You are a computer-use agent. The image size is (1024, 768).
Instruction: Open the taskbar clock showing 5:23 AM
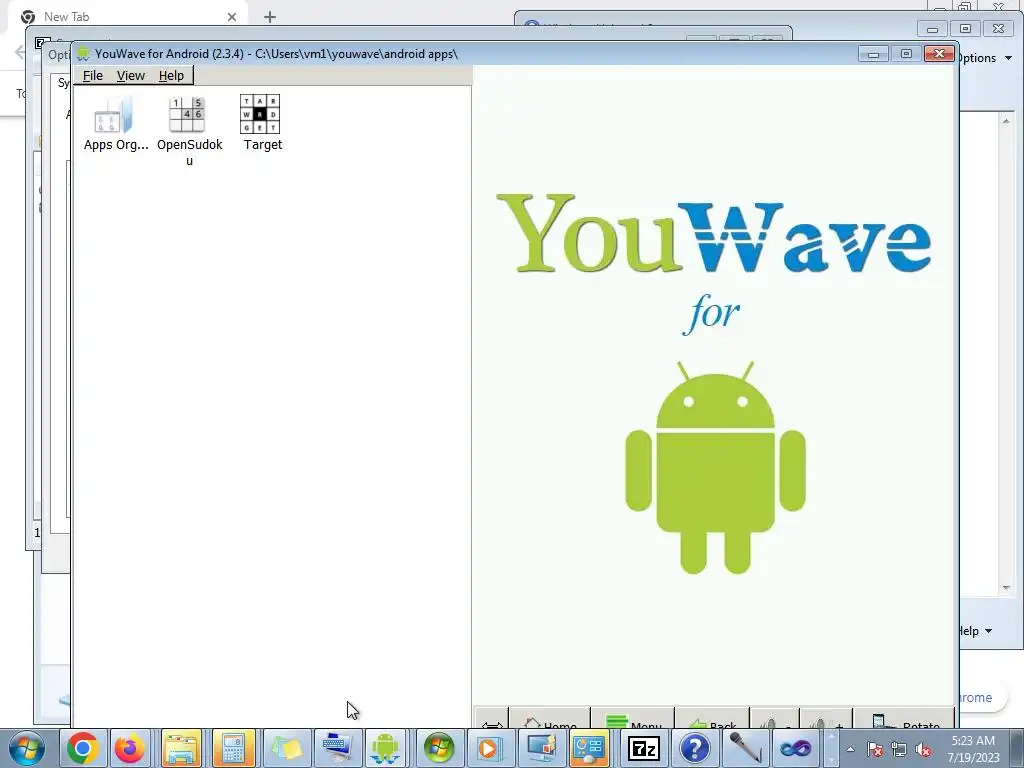973,749
